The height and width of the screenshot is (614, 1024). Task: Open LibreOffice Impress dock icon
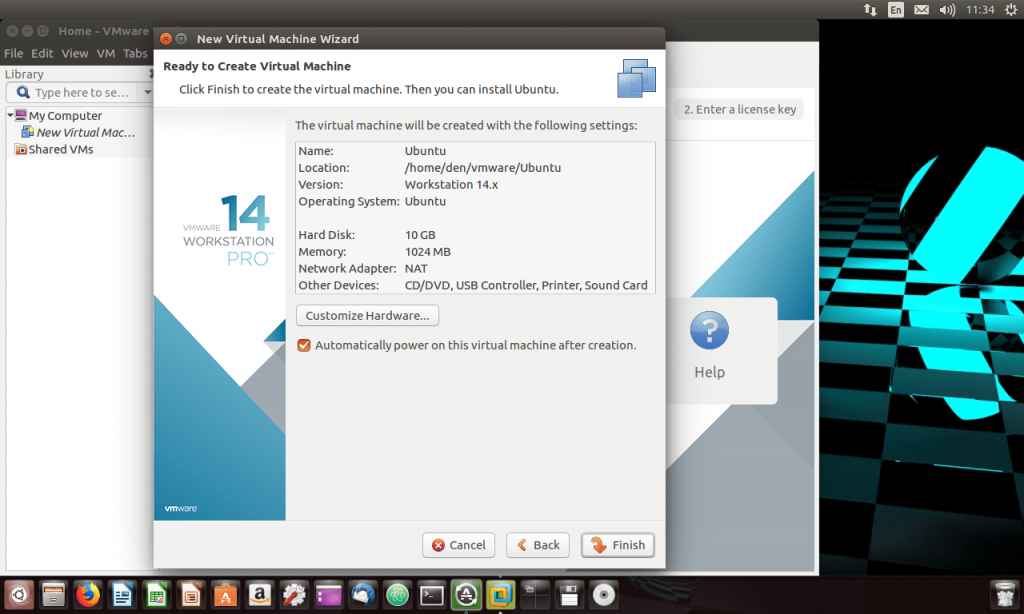pyautogui.click(x=191, y=595)
